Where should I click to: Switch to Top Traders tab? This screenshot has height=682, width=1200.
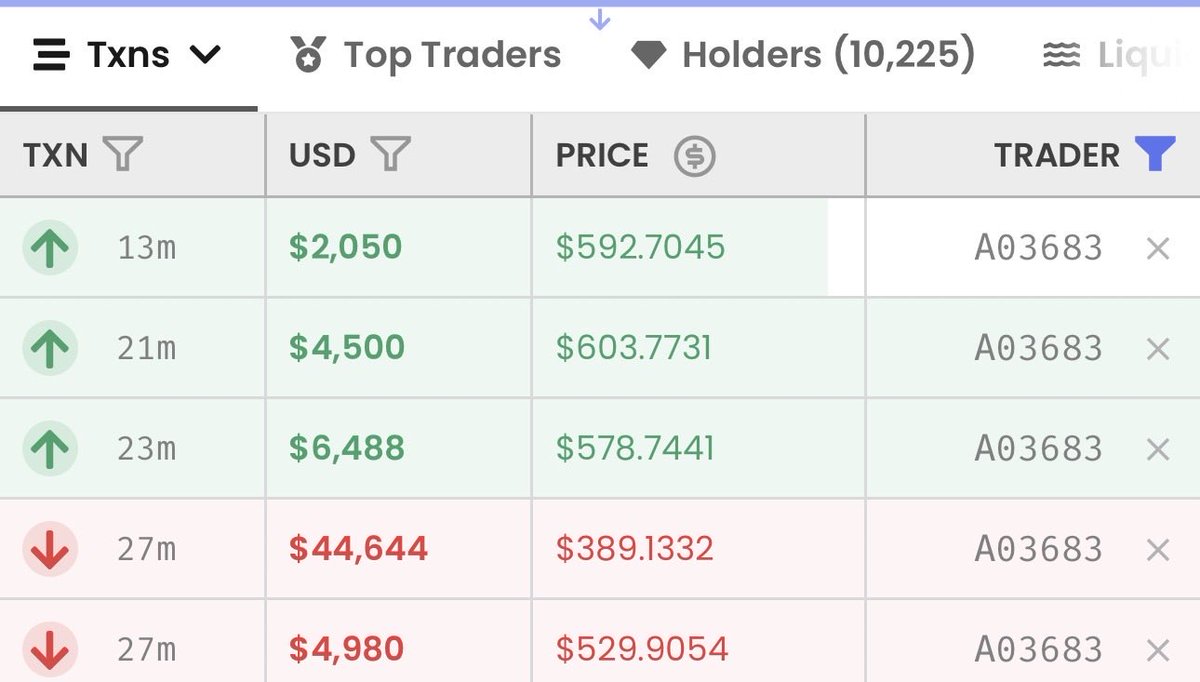click(x=426, y=55)
